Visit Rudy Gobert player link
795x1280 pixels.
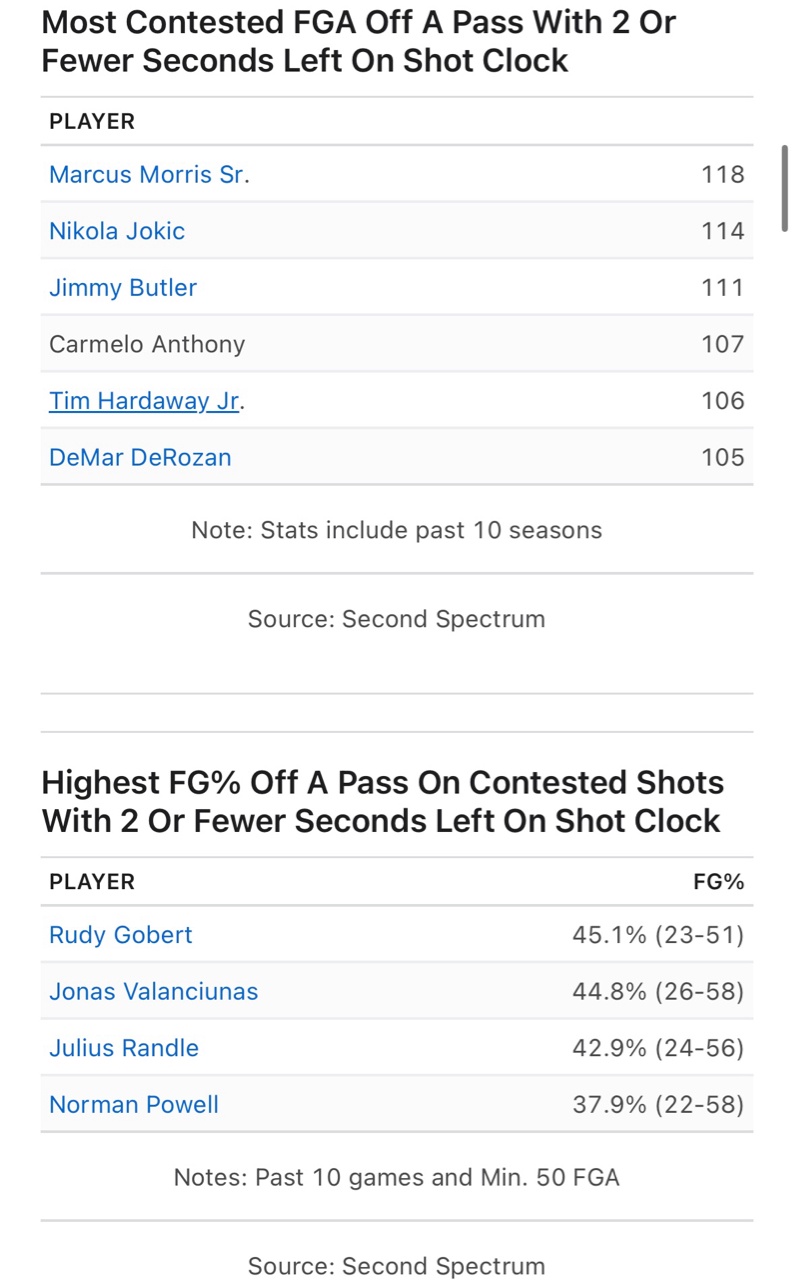(121, 935)
